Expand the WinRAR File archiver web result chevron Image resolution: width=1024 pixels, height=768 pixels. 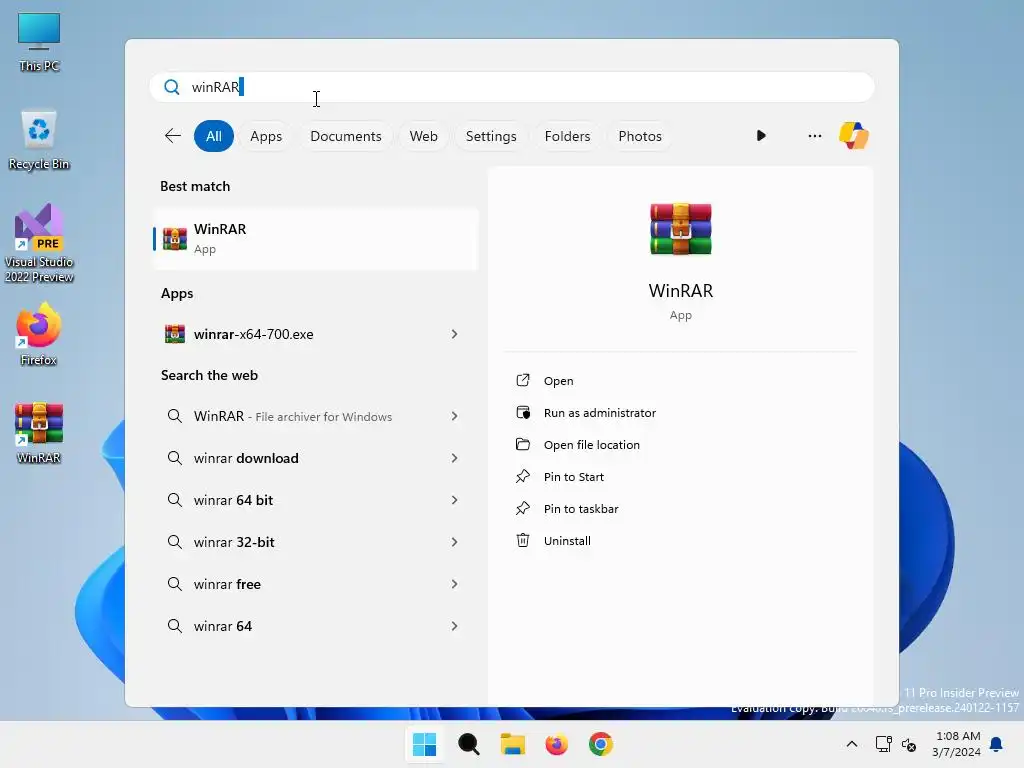coord(454,416)
